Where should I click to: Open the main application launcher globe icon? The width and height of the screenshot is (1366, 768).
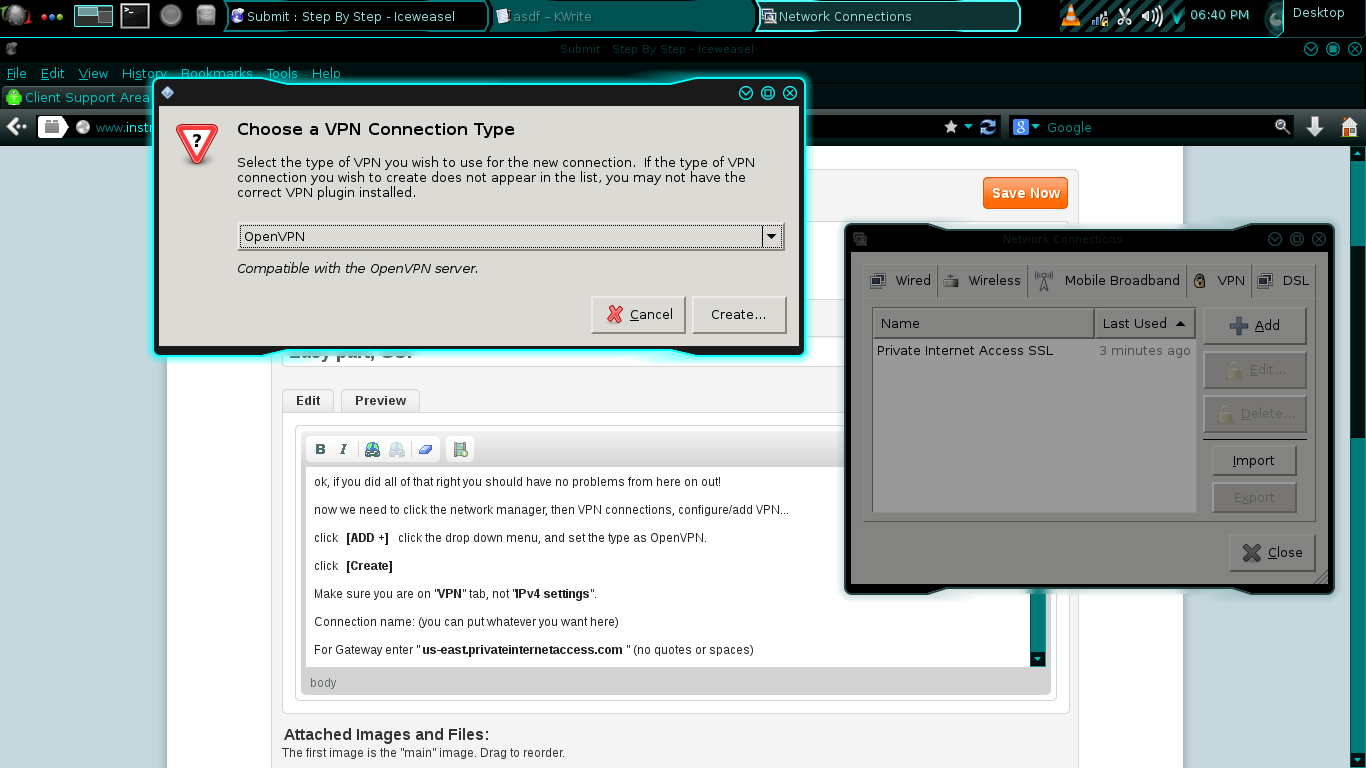click(x=15, y=15)
